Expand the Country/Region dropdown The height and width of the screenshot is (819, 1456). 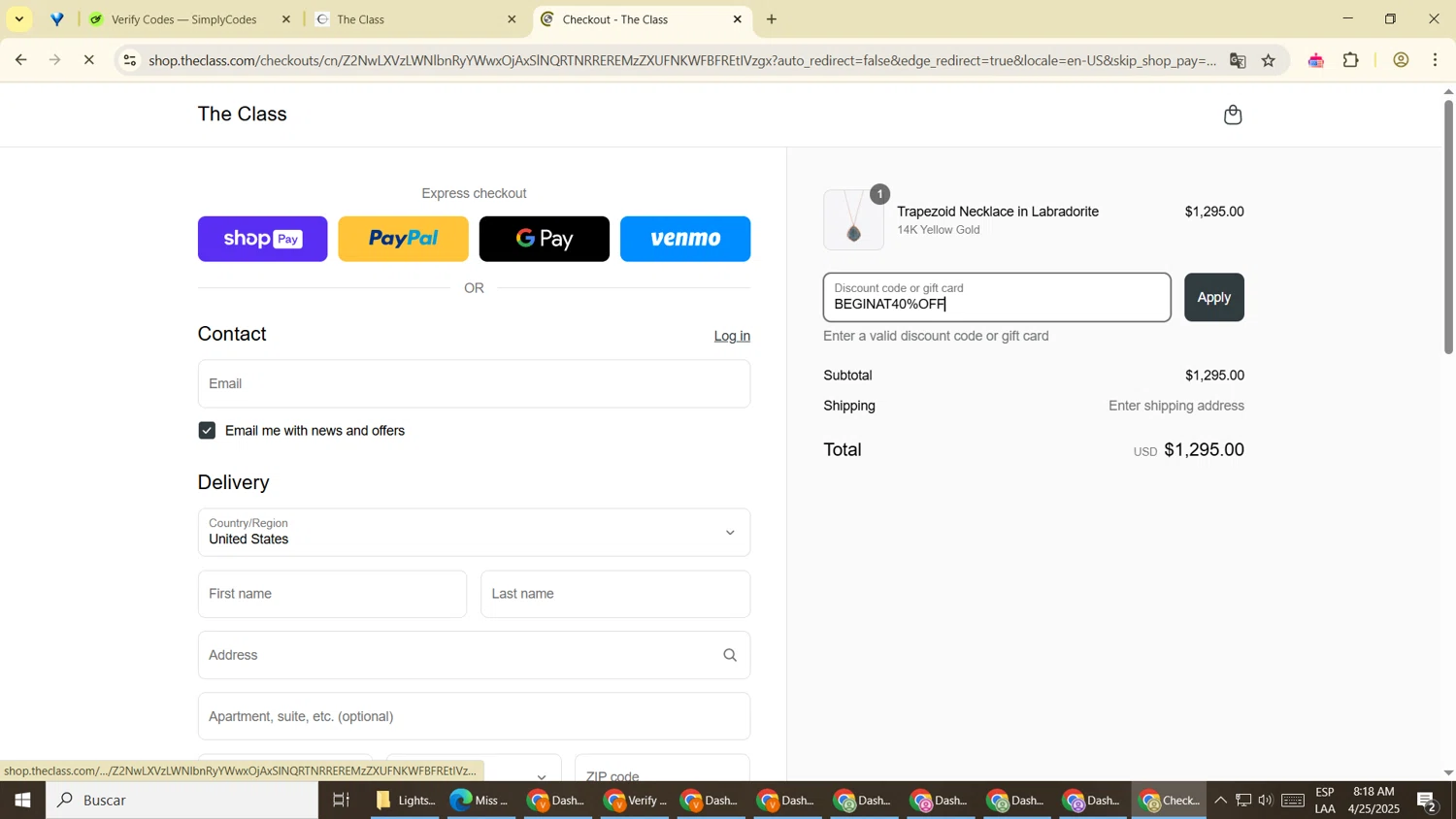point(474,533)
